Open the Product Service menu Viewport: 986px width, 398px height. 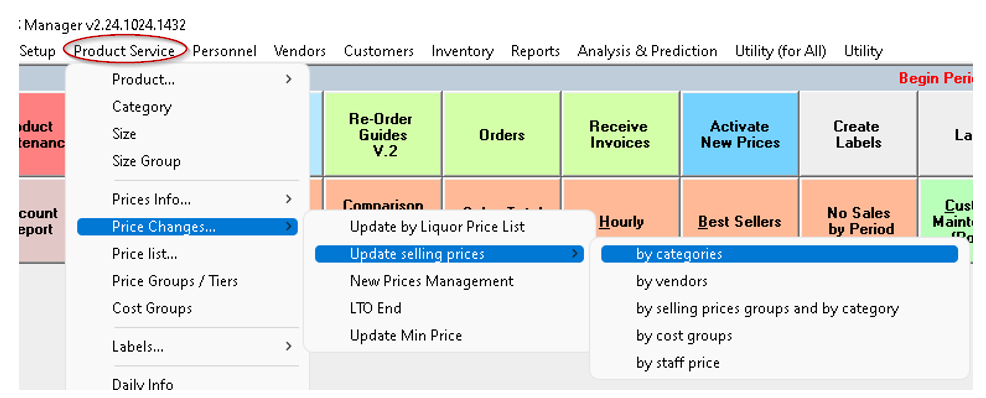click(125, 51)
